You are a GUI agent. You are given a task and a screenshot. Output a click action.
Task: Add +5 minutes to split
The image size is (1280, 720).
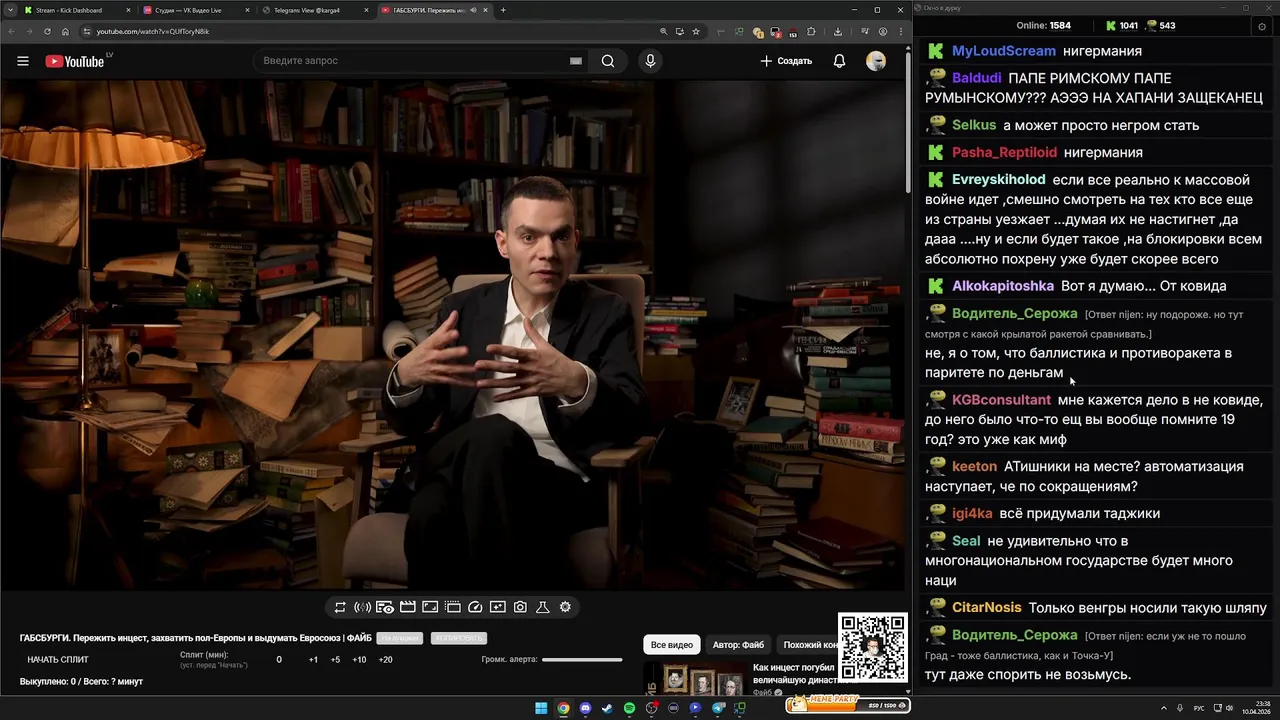[335, 660]
